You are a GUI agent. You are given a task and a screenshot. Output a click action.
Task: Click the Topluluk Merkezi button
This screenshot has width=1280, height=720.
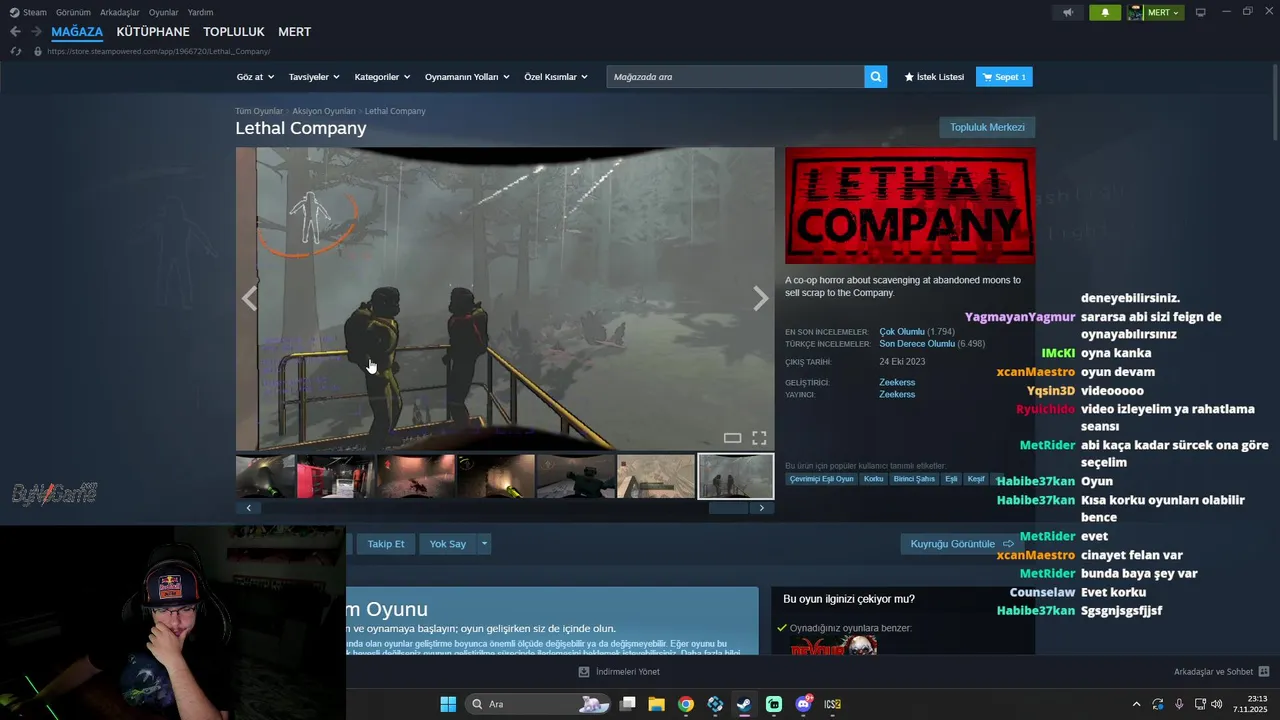click(987, 127)
